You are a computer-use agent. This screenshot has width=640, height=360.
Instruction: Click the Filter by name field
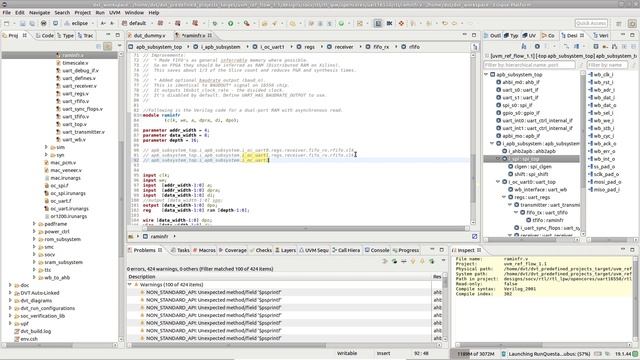(607, 65)
